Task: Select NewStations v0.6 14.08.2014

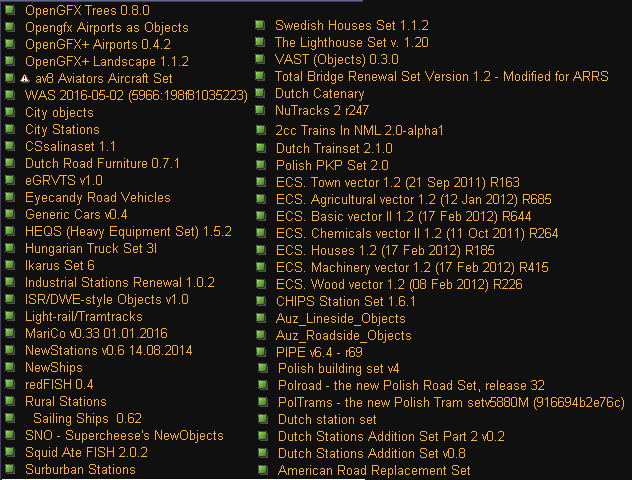Action: point(109,350)
